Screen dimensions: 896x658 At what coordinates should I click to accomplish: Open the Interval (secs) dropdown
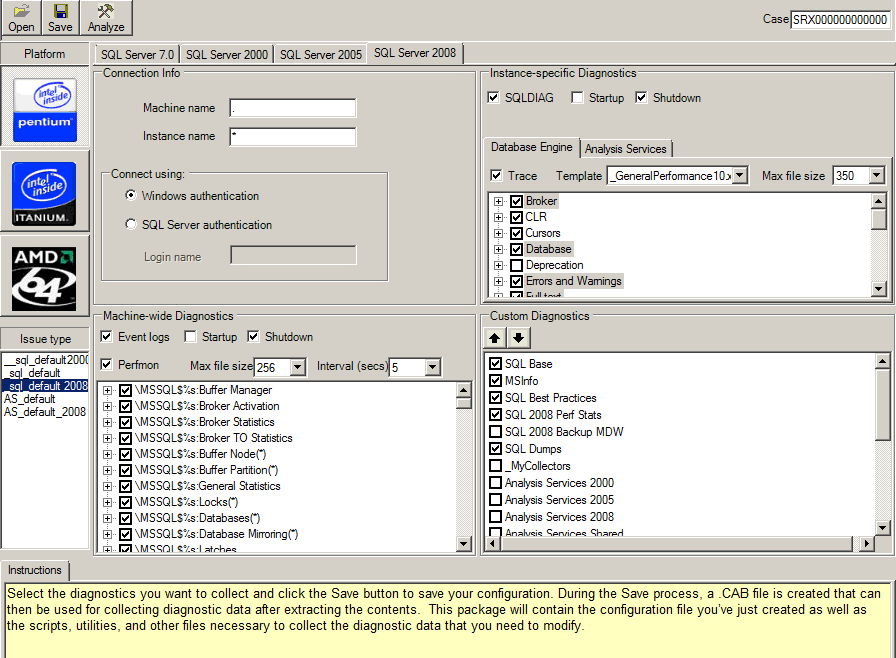coord(432,368)
